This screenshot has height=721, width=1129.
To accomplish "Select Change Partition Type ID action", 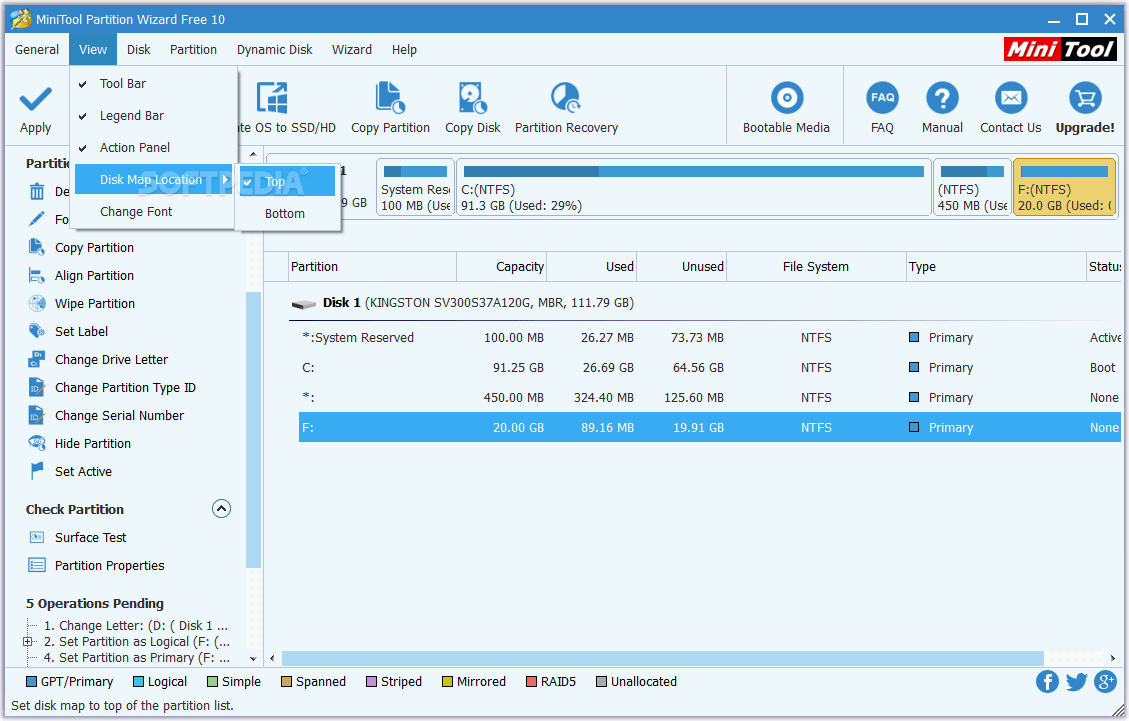I will tap(125, 388).
